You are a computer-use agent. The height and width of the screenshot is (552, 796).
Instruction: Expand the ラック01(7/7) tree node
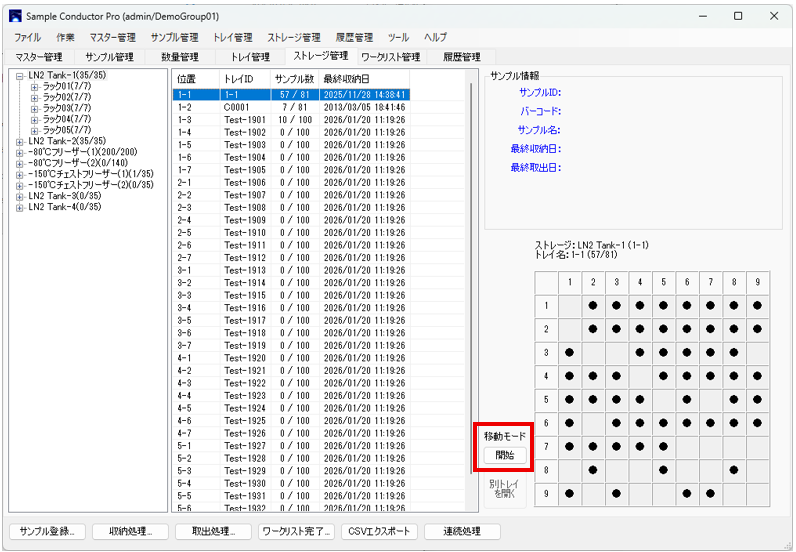point(34,86)
